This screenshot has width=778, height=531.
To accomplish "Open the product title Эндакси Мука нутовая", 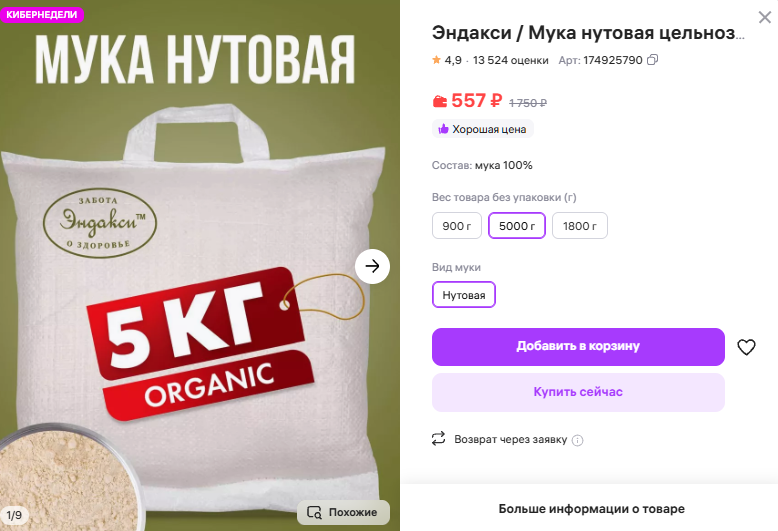I will coord(588,33).
